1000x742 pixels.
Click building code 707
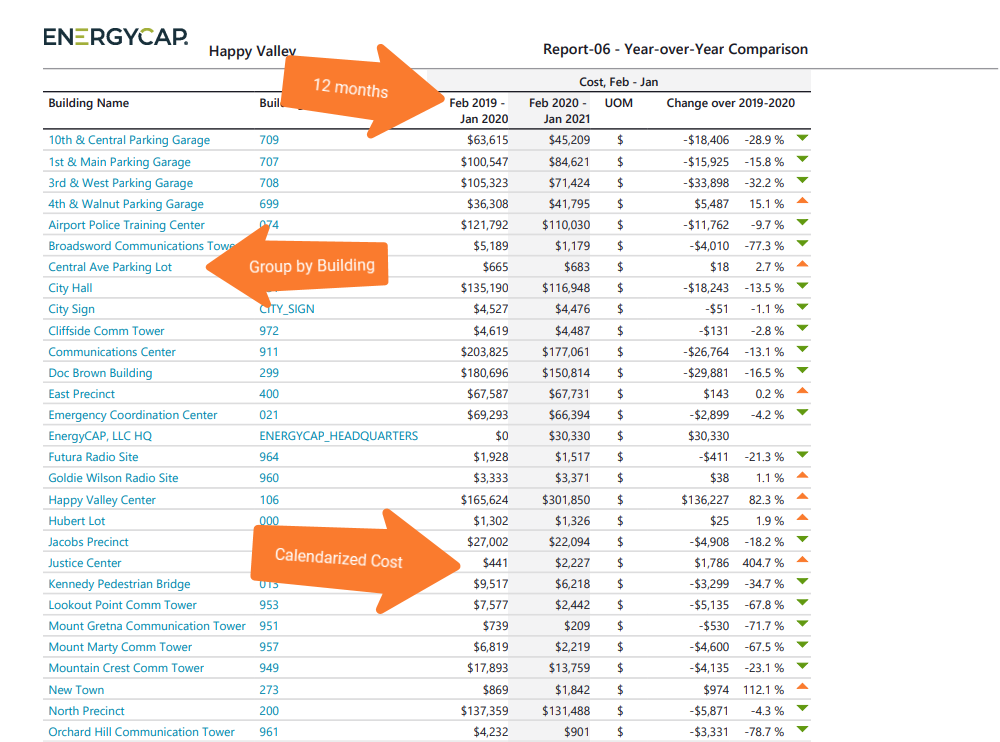click(269, 161)
